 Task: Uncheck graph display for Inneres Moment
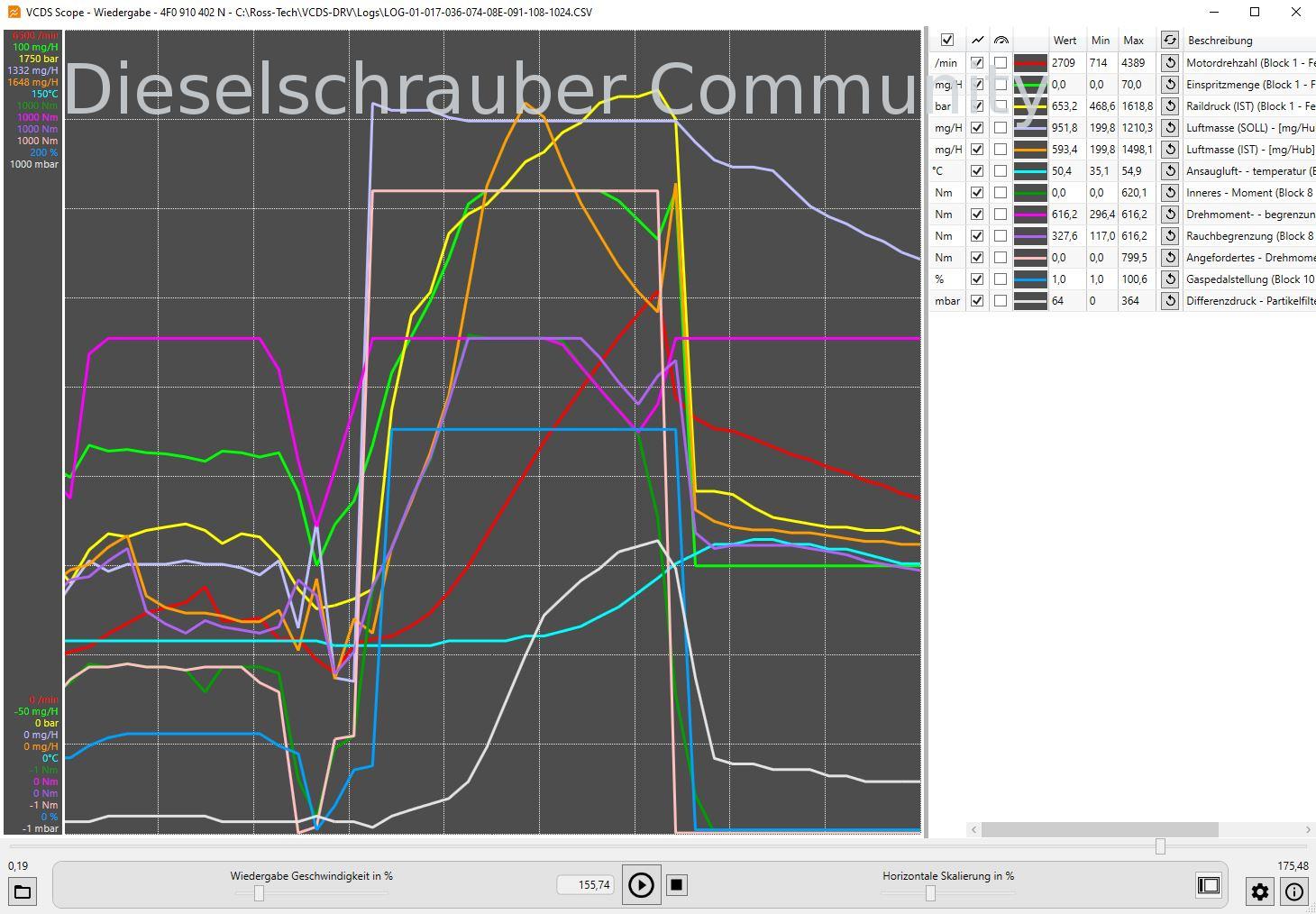click(x=977, y=193)
